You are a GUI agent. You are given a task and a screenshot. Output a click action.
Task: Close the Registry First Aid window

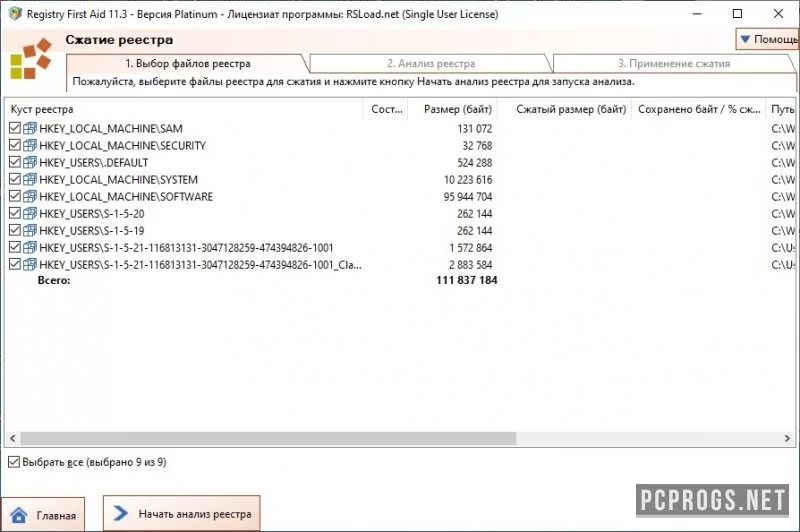click(778, 14)
